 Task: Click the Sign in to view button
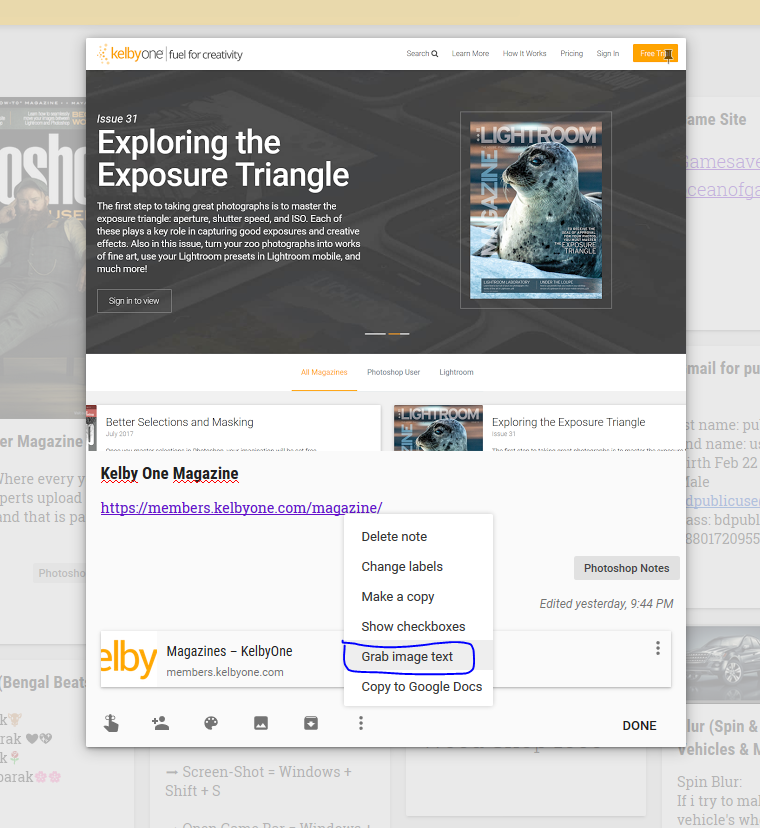[134, 301]
